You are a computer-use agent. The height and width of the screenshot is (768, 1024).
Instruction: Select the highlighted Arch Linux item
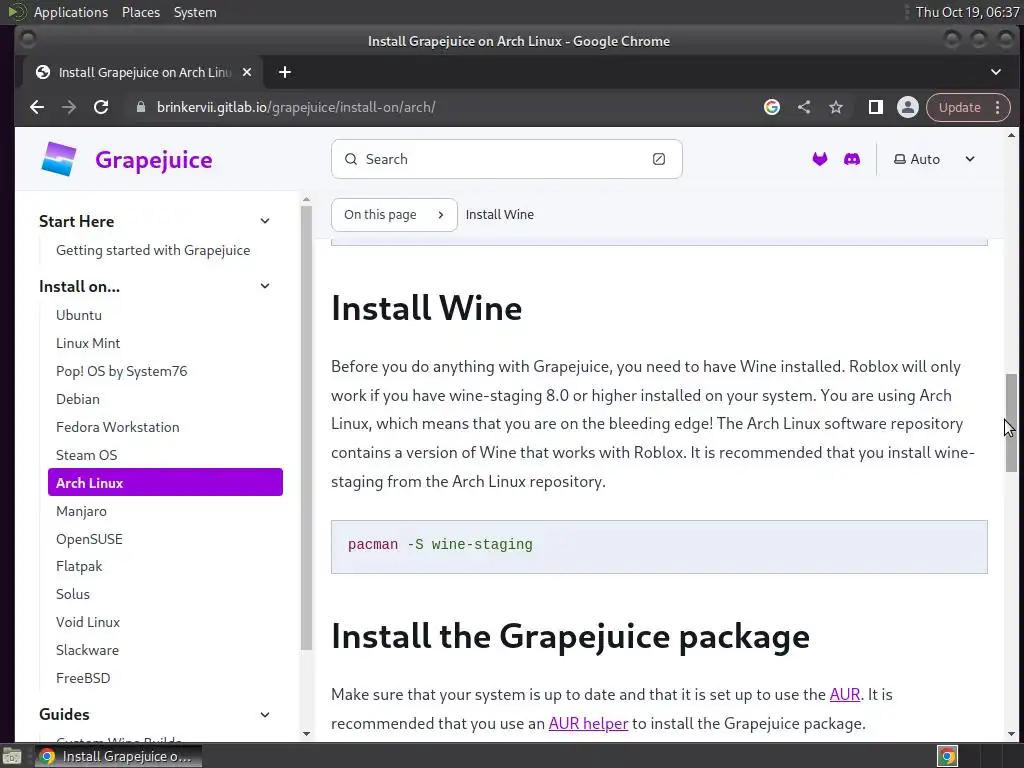(165, 482)
